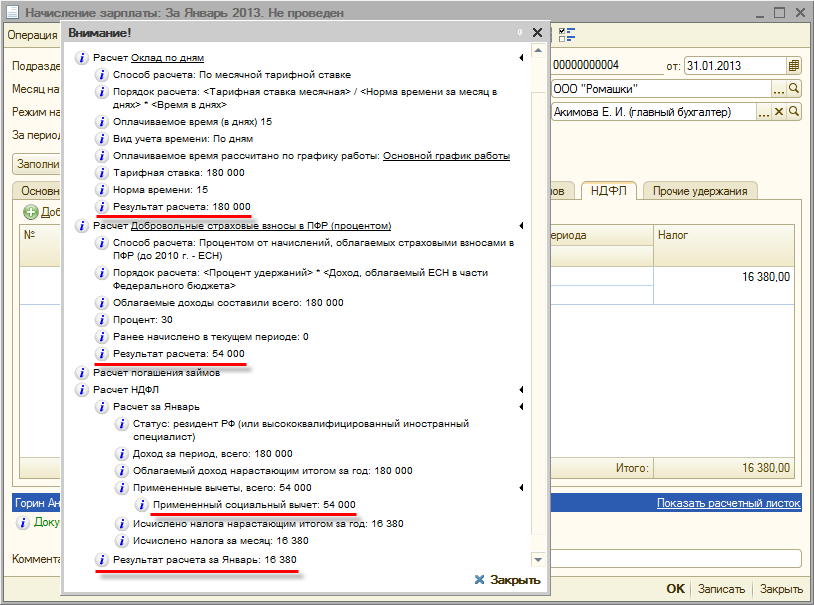Click magnifier icon beside Акимова Е. И. field

point(794,112)
